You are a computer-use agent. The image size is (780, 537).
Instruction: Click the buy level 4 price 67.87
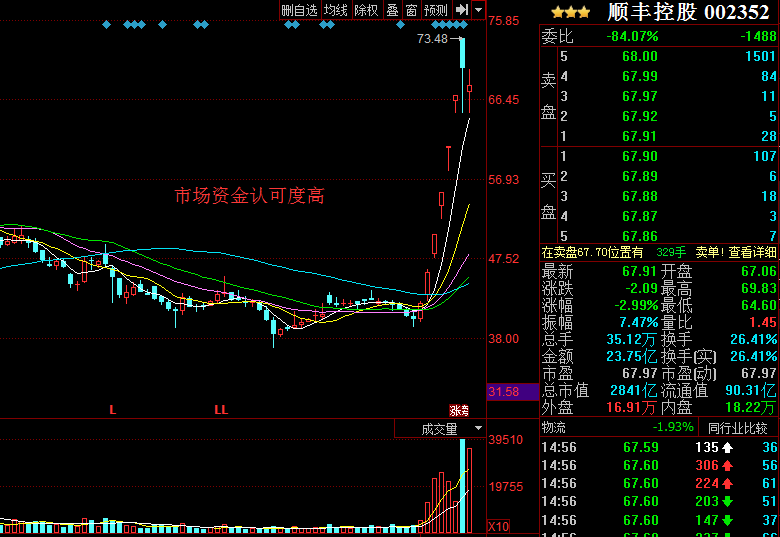(640, 216)
